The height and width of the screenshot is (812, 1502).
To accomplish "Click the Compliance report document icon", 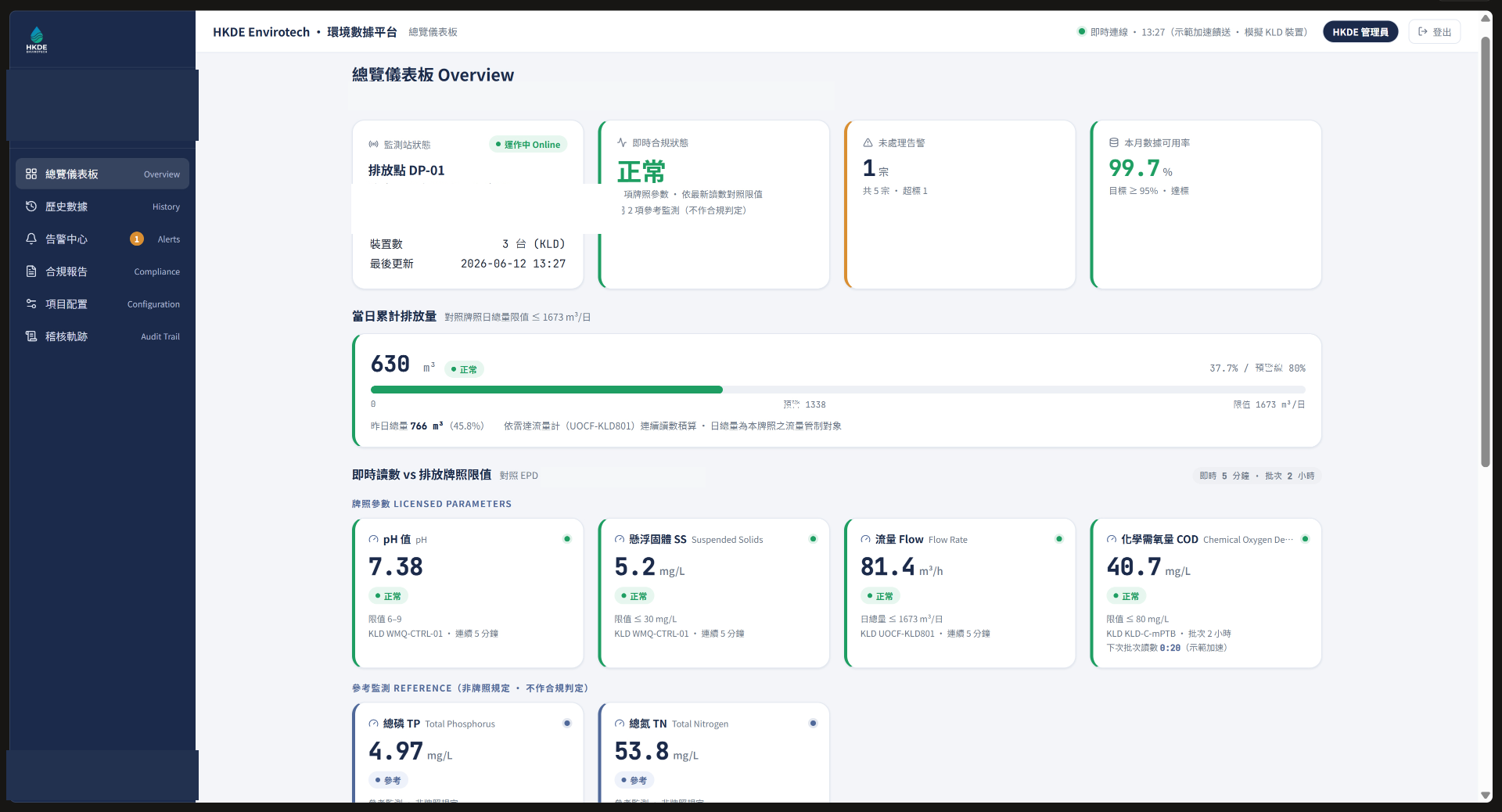I will point(31,271).
